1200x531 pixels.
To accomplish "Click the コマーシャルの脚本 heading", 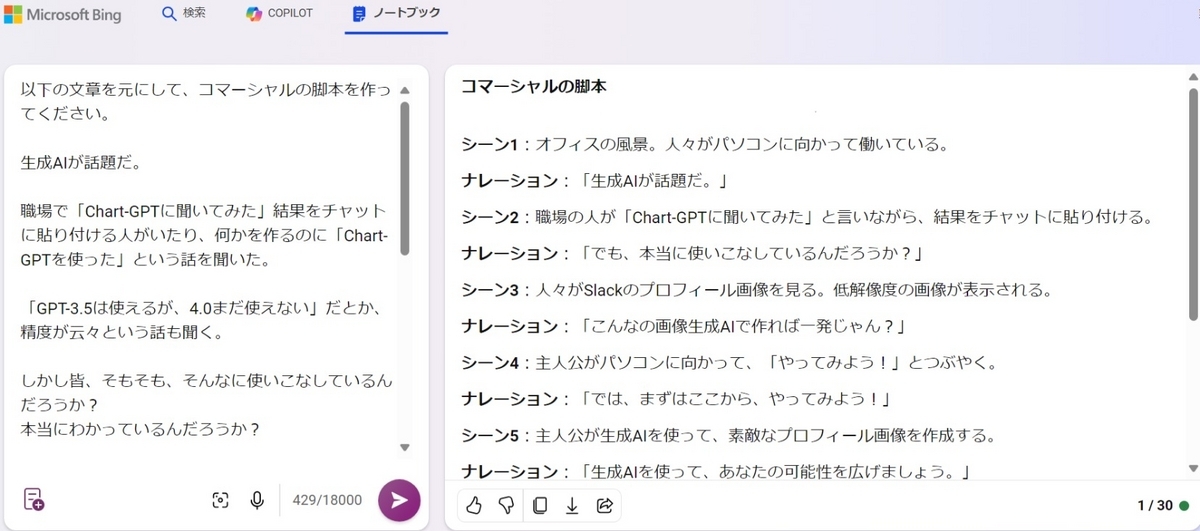I will [533, 87].
